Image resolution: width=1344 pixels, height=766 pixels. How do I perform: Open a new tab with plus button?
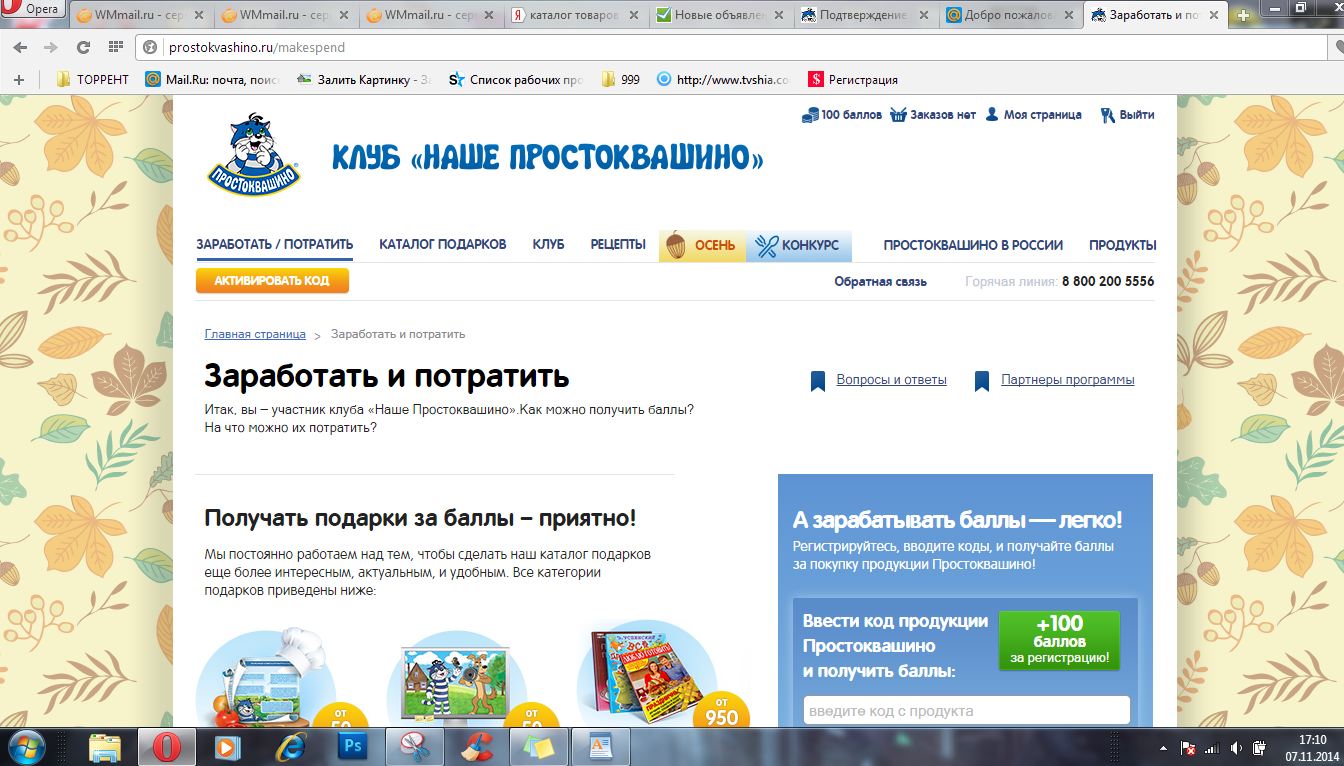[x=1243, y=16]
